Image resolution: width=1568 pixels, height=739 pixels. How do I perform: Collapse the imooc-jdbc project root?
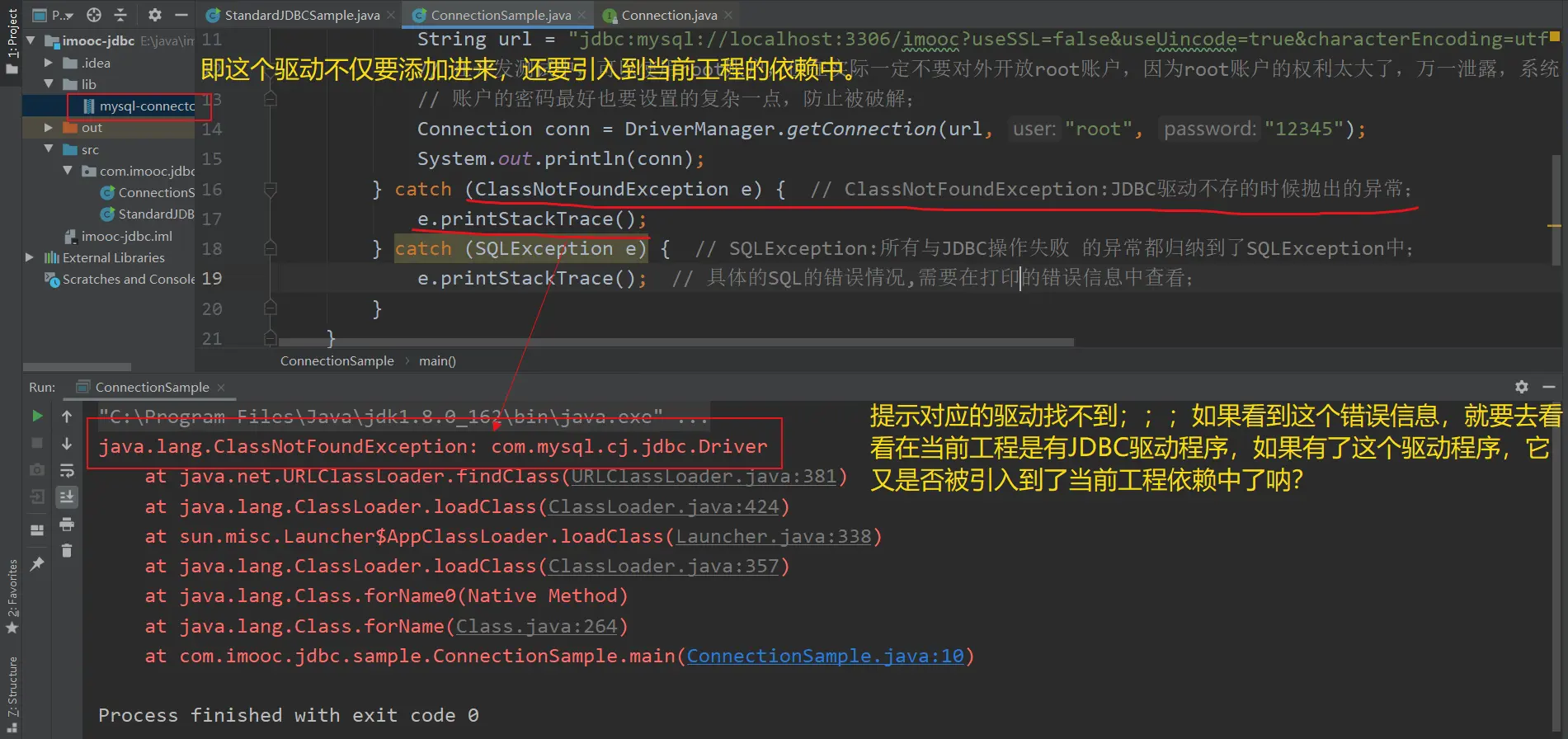(31, 40)
